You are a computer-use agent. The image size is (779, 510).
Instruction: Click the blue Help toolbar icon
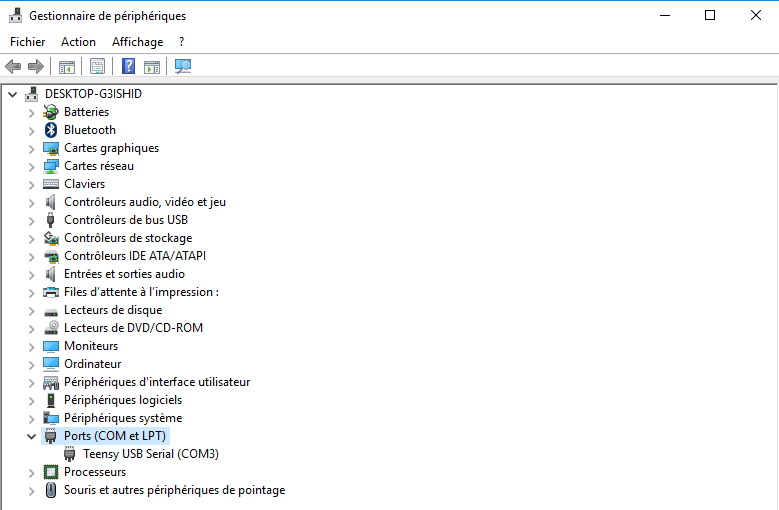click(128, 66)
